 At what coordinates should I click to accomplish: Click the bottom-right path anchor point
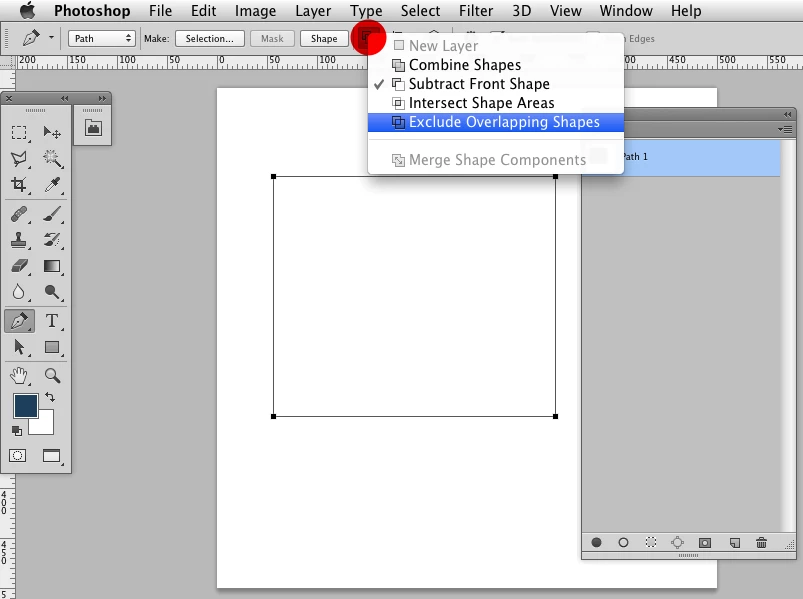point(556,416)
